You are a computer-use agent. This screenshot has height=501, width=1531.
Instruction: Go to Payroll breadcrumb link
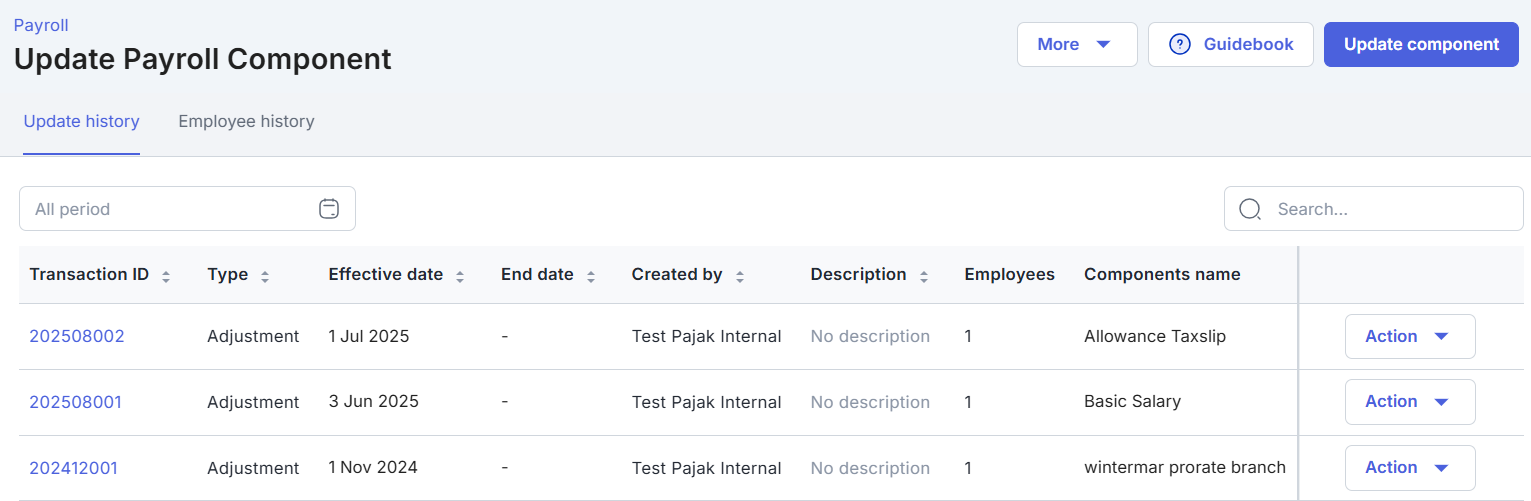[41, 26]
